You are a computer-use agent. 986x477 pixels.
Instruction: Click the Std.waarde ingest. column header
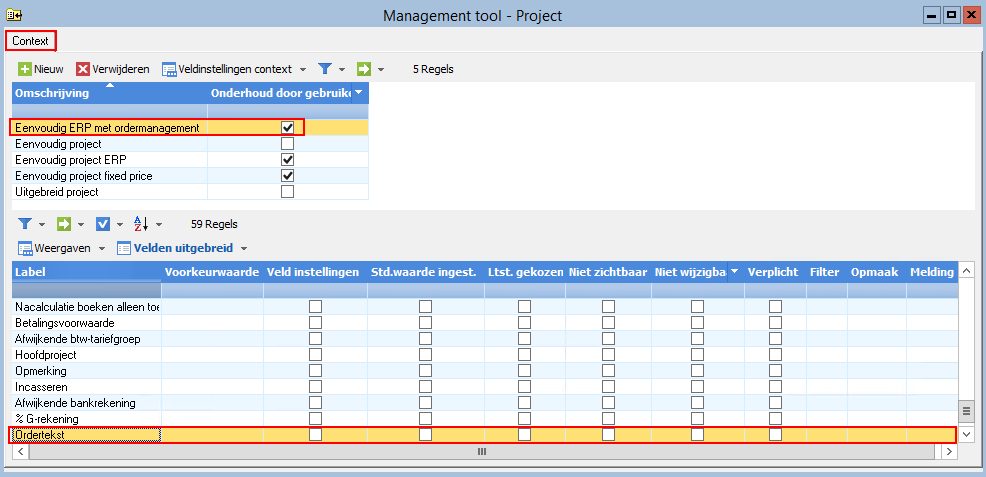tap(426, 272)
